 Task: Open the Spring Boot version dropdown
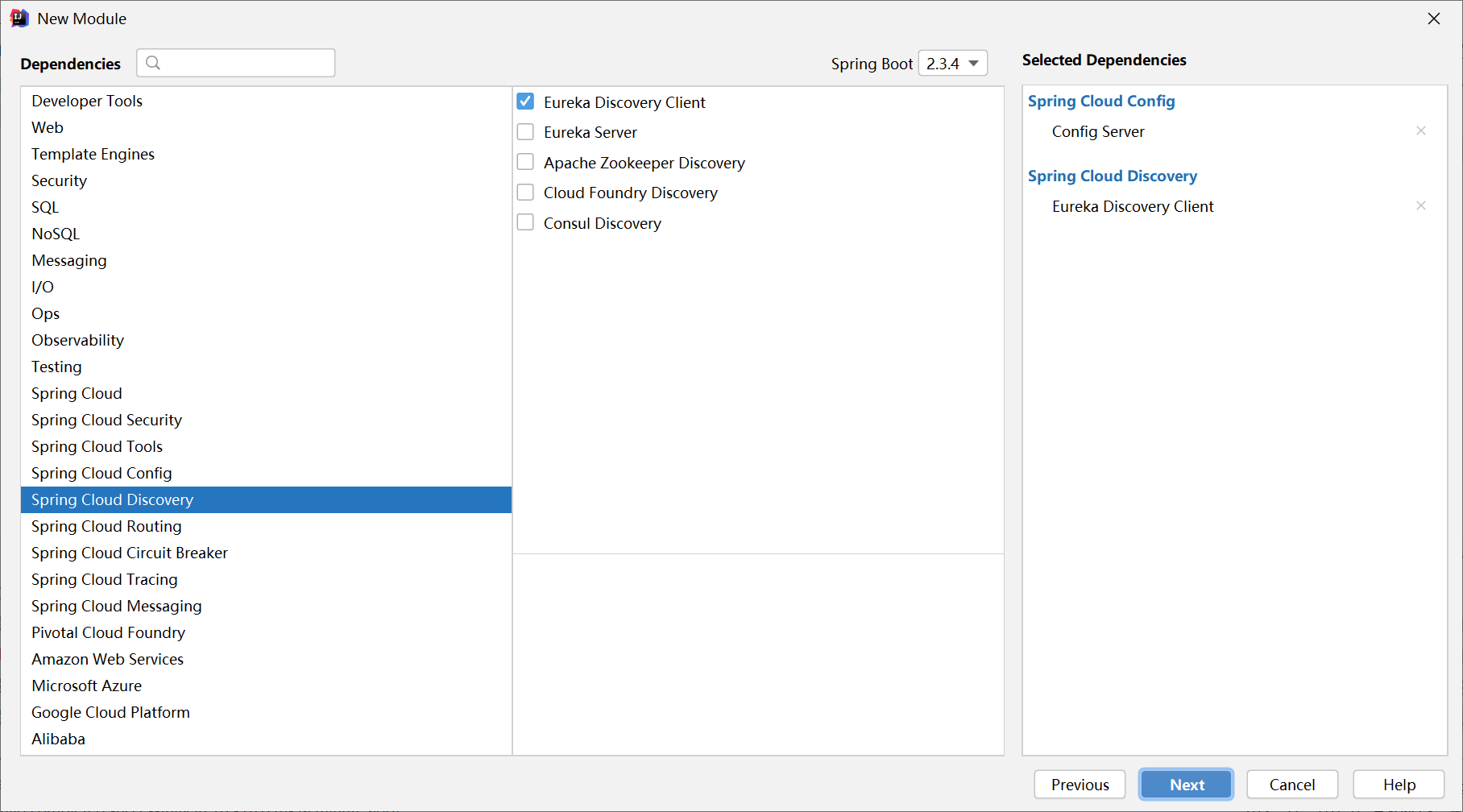pos(953,63)
